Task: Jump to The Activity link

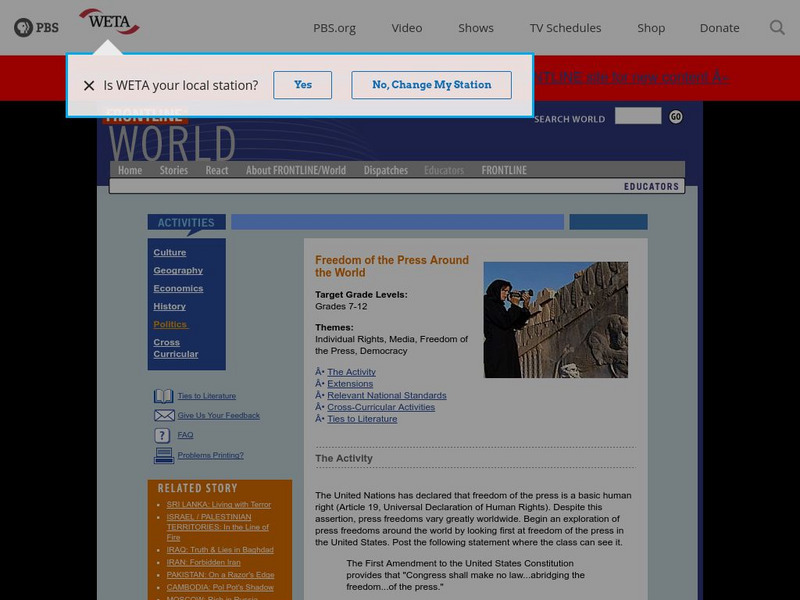Action: [x=352, y=372]
